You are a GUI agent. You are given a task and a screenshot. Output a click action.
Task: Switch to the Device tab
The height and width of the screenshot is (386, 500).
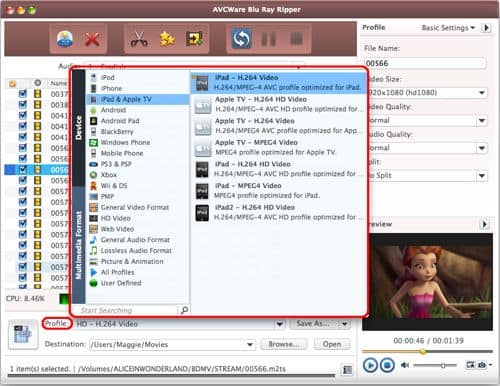pyautogui.click(x=79, y=128)
